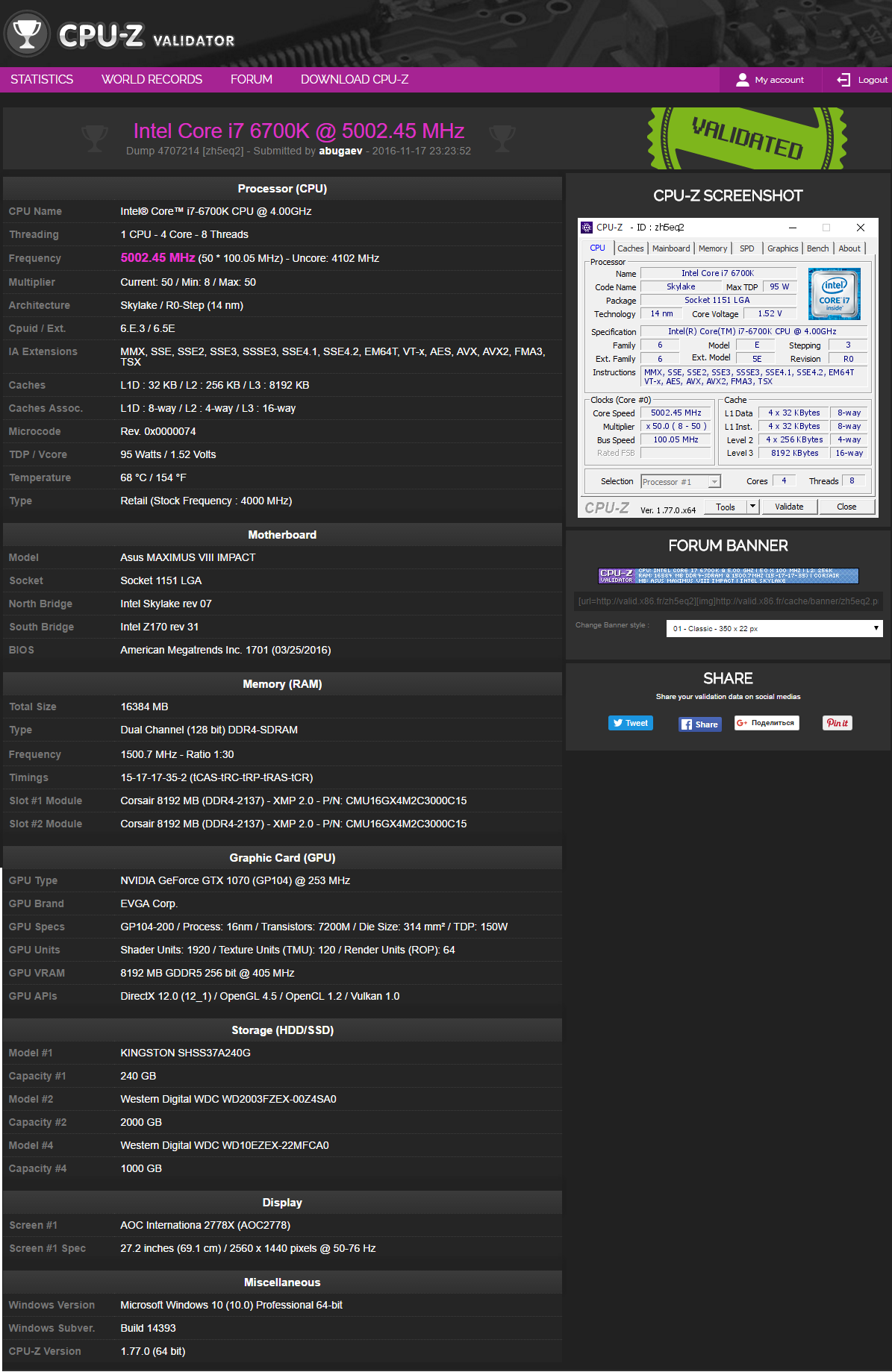The image size is (892, 1372).
Task: Click the AOC Internationa 2778X screen entry
Action: tap(205, 1225)
